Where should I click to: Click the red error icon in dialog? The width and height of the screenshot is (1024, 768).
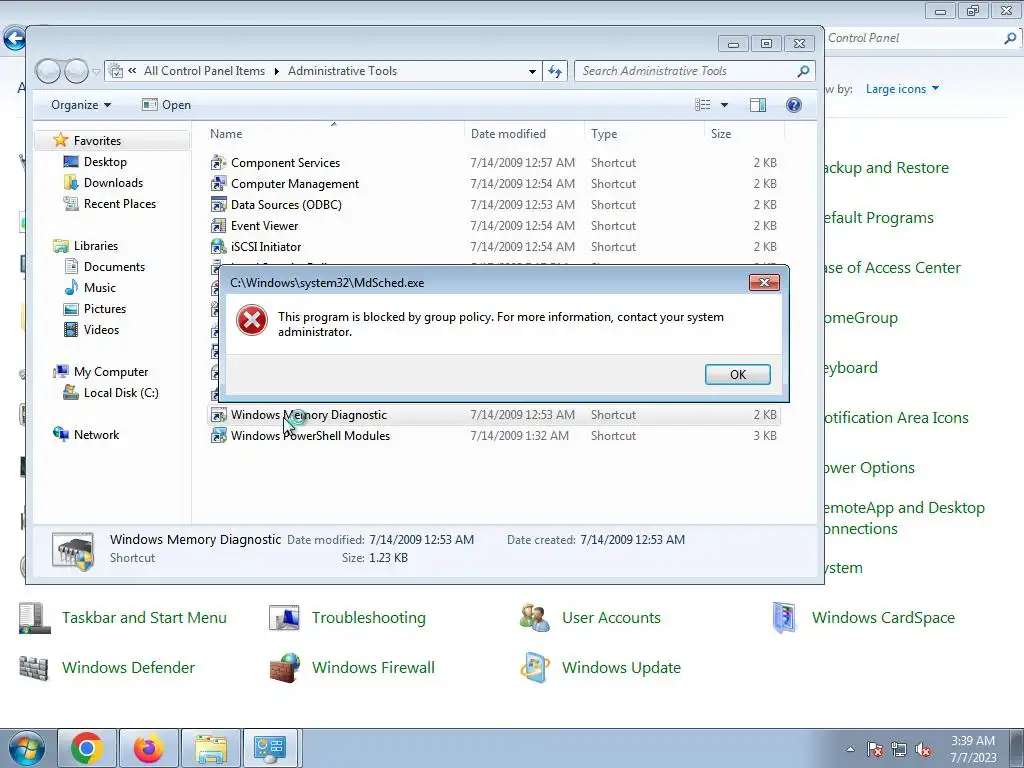pyautogui.click(x=251, y=321)
